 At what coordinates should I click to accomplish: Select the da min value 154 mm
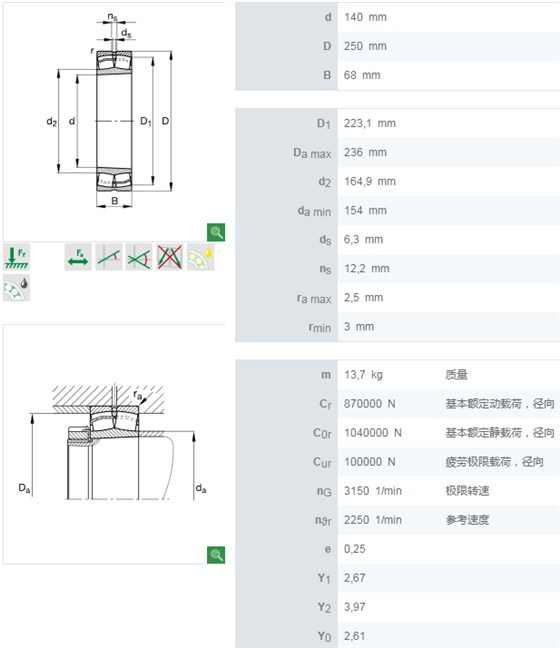365,210
